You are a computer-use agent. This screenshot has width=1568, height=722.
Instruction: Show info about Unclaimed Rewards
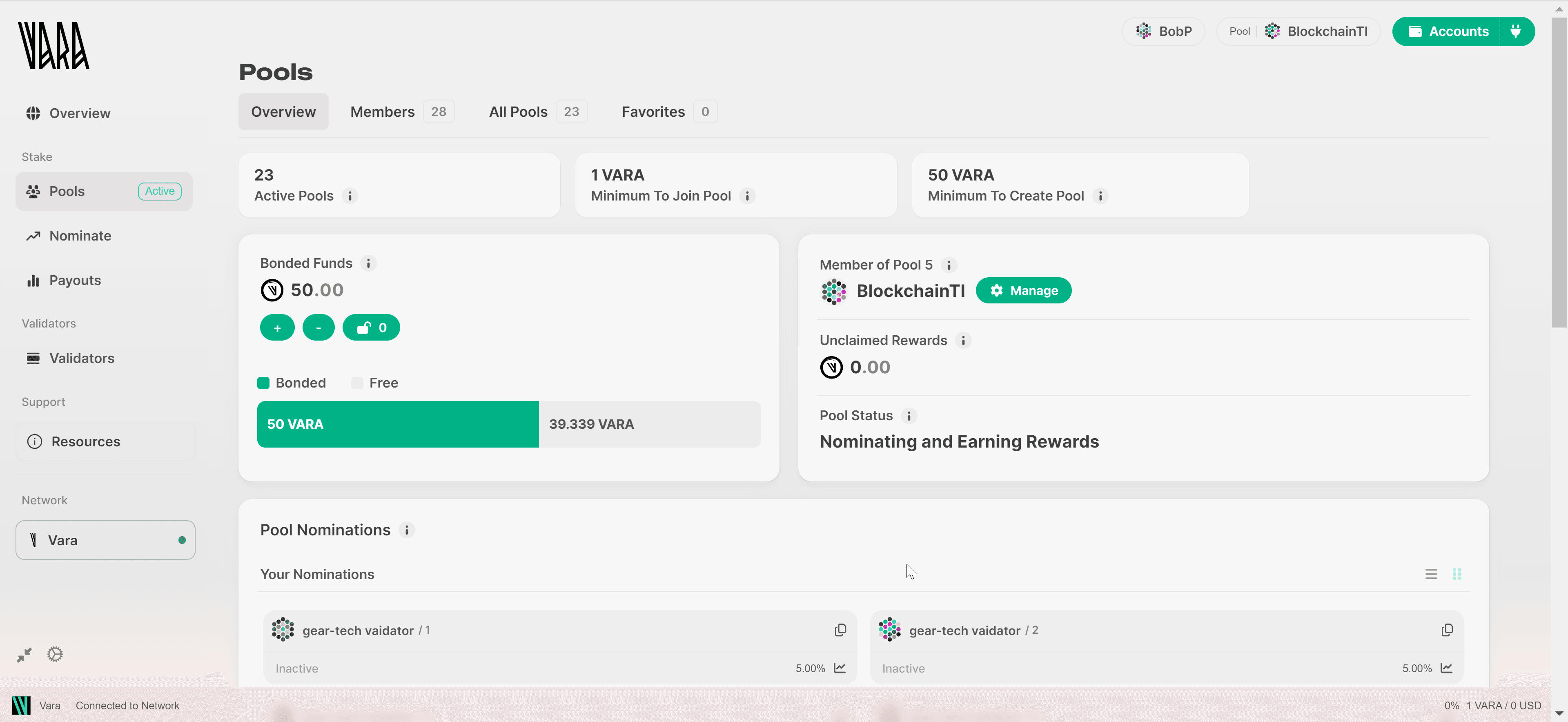tap(963, 340)
